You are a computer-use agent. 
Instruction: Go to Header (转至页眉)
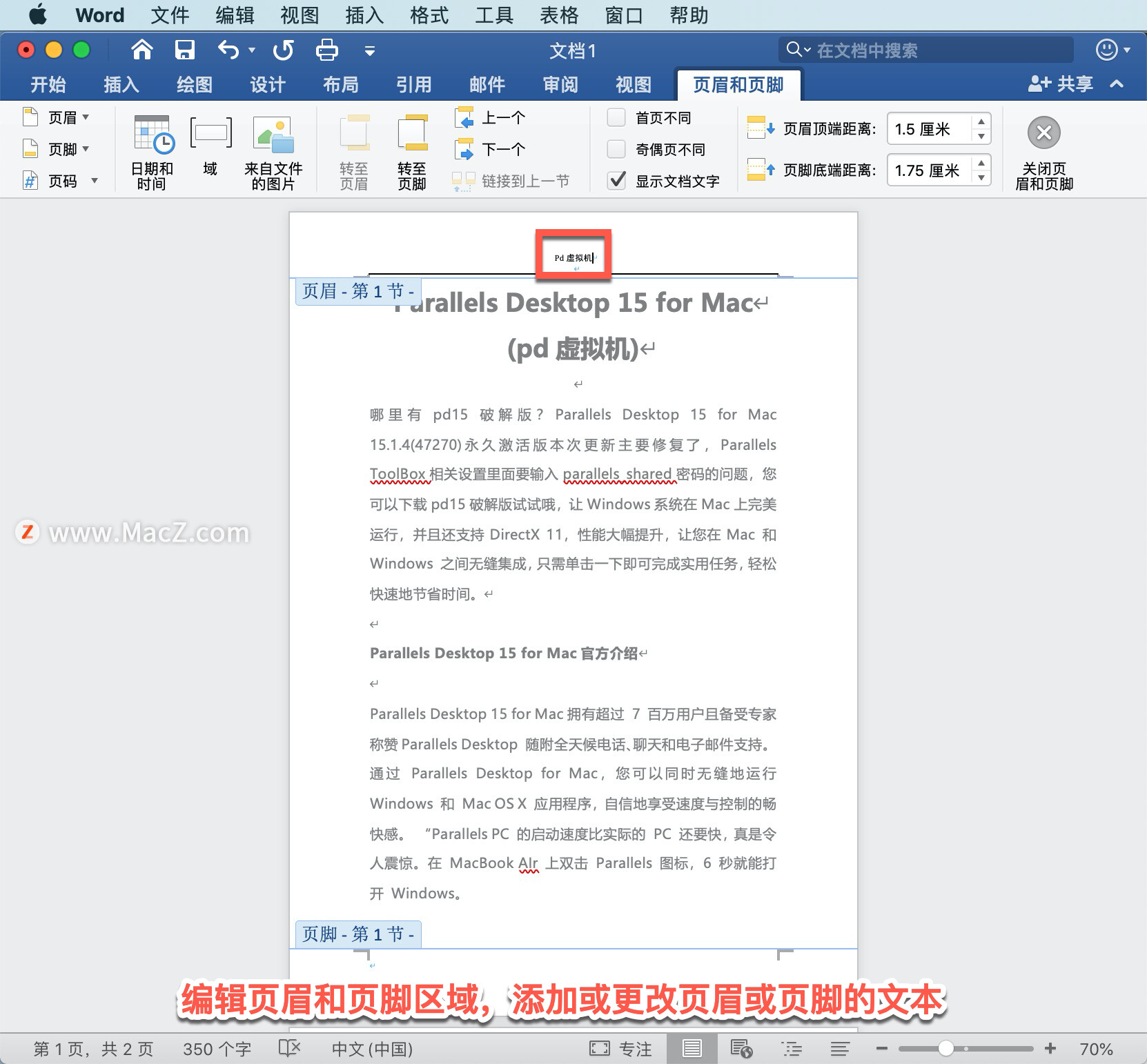354,152
